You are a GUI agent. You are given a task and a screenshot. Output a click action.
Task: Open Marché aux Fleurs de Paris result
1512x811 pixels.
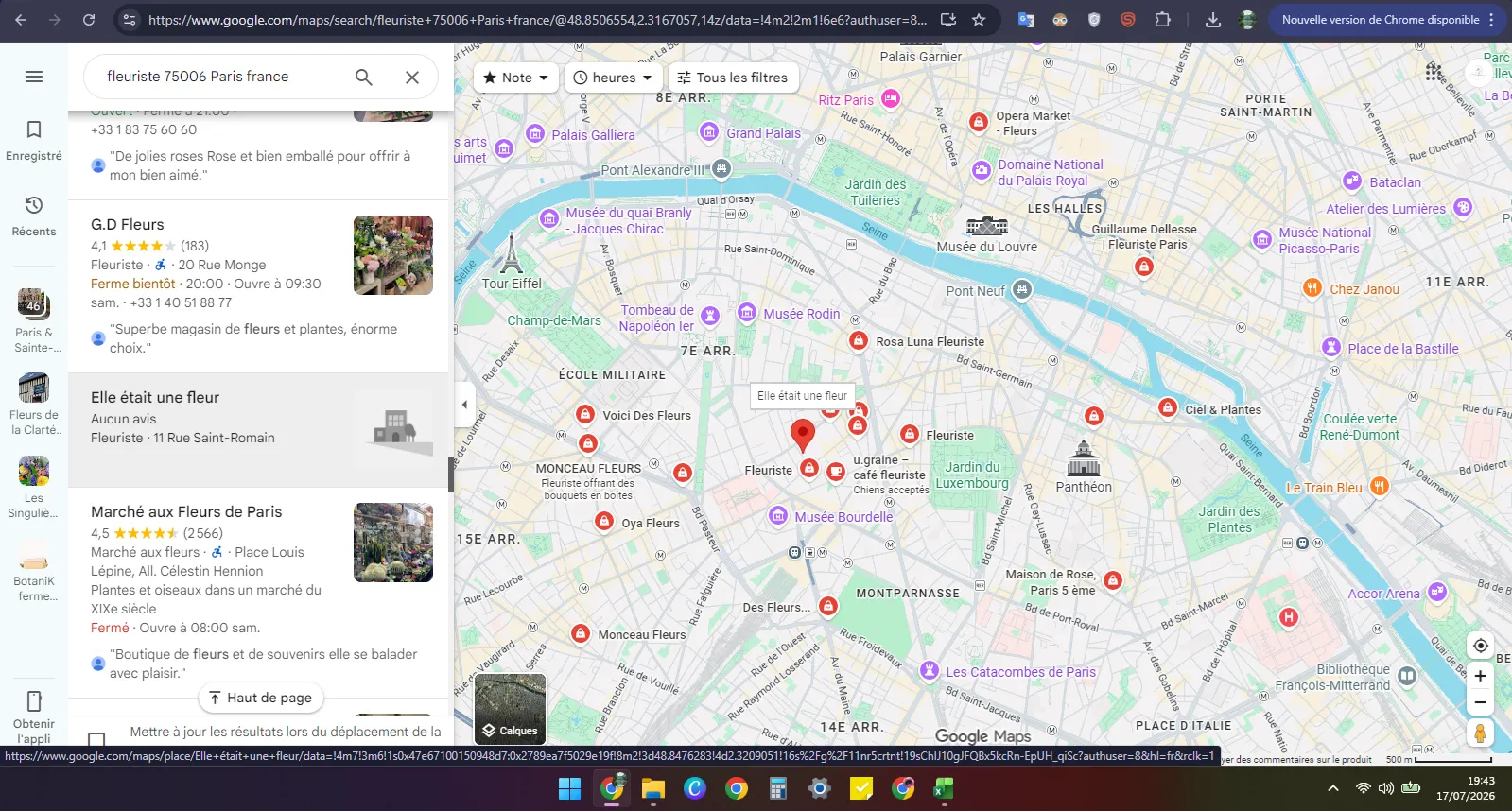click(258, 593)
